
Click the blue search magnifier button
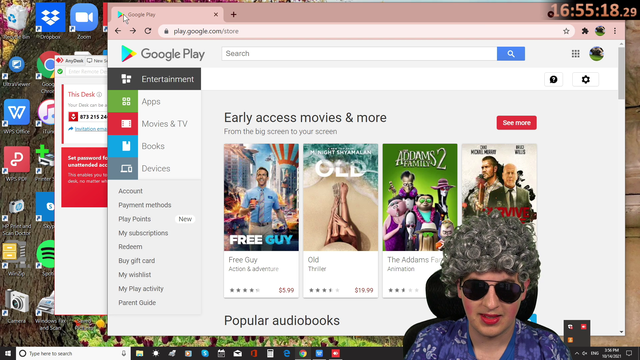(511, 53)
